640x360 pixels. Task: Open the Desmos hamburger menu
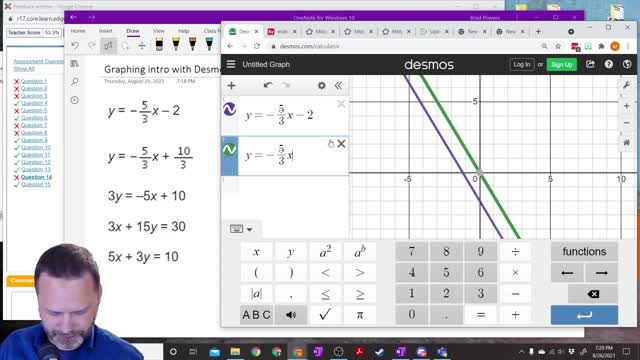(x=231, y=64)
